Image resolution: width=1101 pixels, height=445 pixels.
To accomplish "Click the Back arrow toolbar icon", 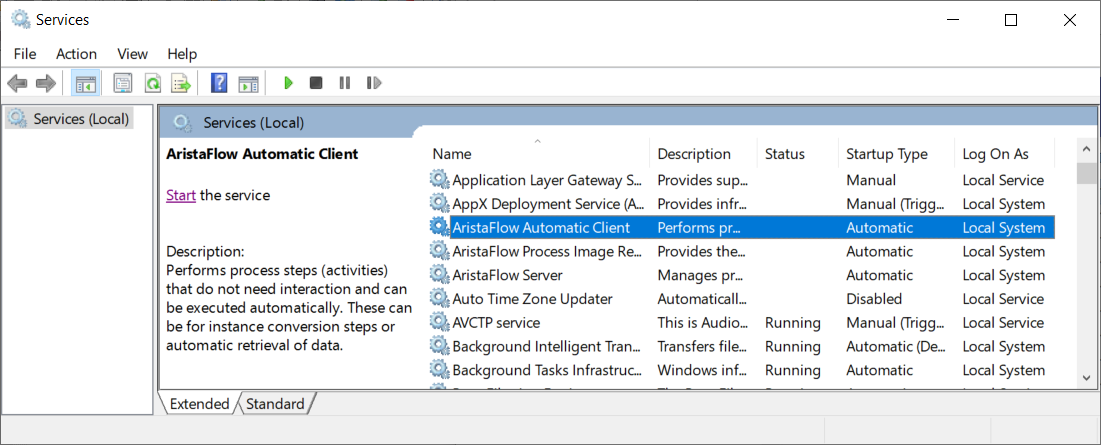I will (x=17, y=84).
